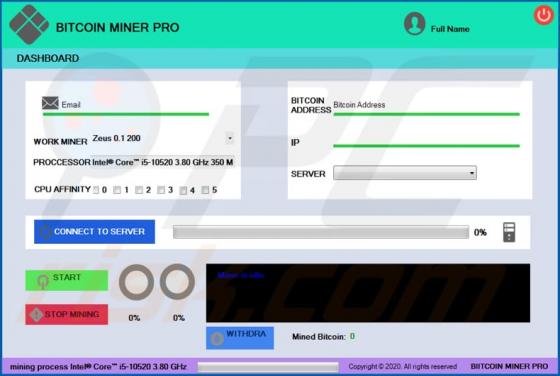This screenshot has width=560, height=376.
Task: Focus the Bitcoin Address input field
Action: tap(426, 106)
